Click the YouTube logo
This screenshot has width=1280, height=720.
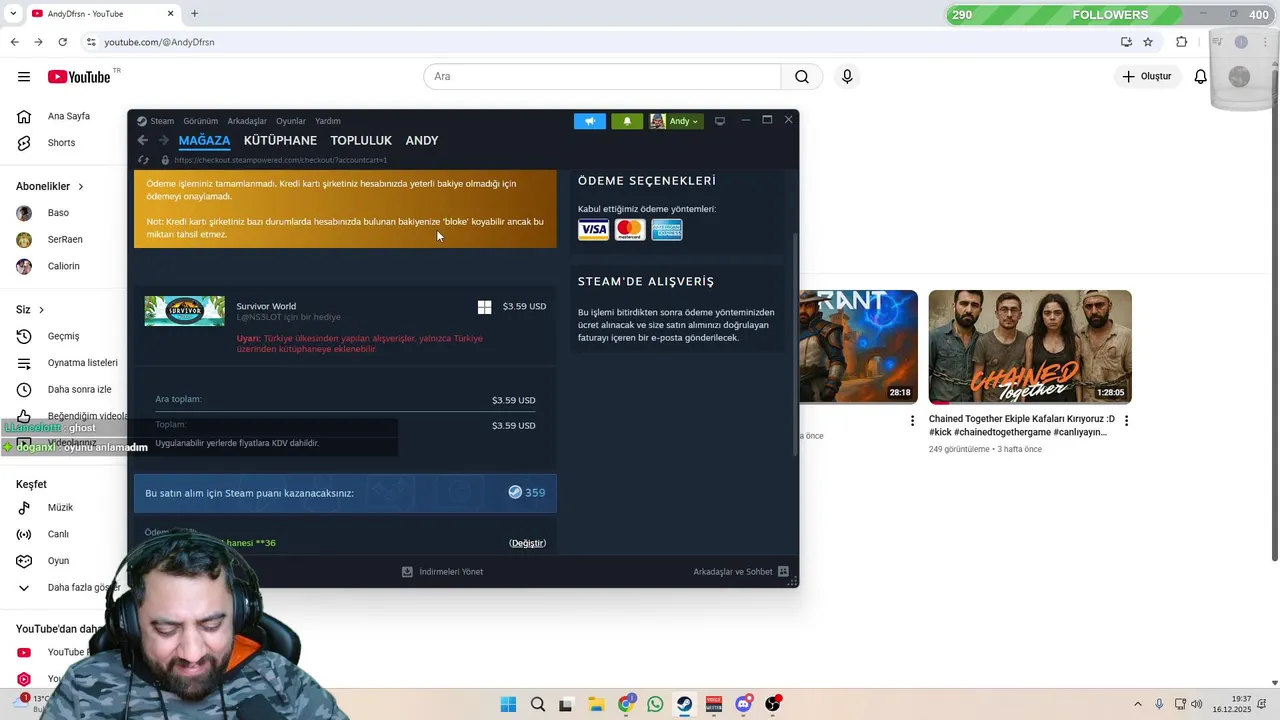[x=79, y=77]
